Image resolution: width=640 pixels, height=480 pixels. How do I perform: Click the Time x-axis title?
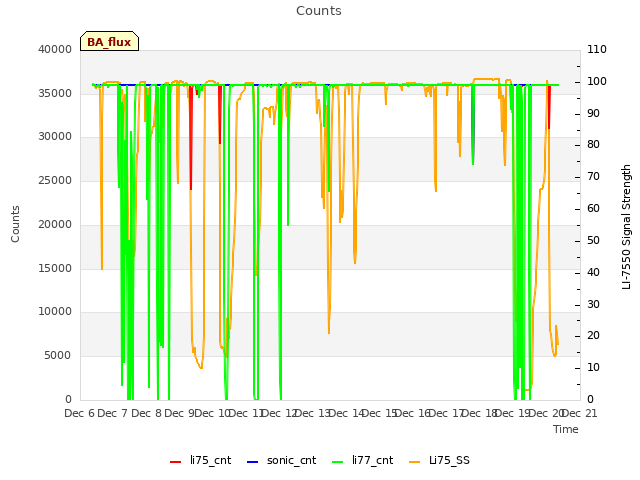click(566, 429)
